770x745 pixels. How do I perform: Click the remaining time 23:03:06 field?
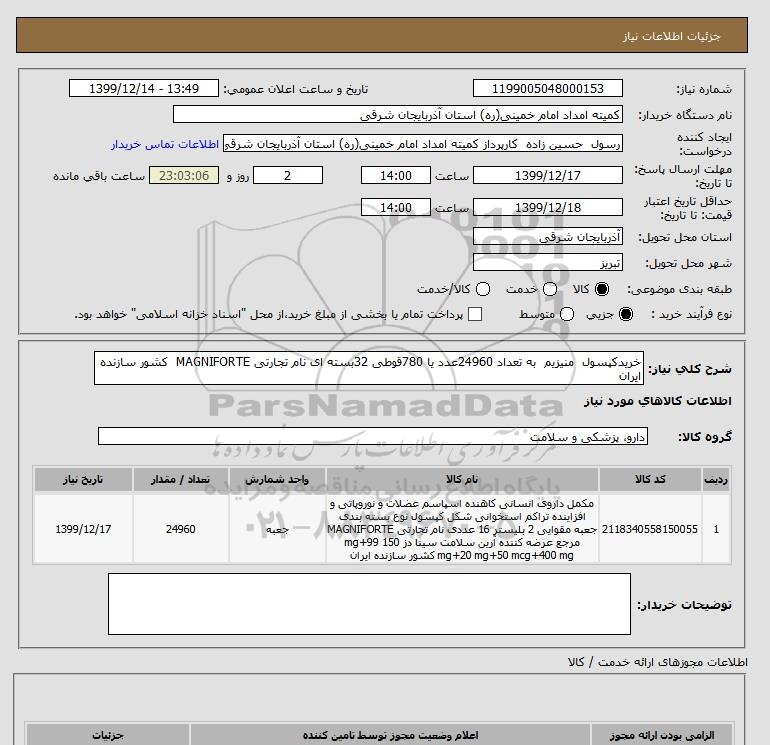coord(184,175)
